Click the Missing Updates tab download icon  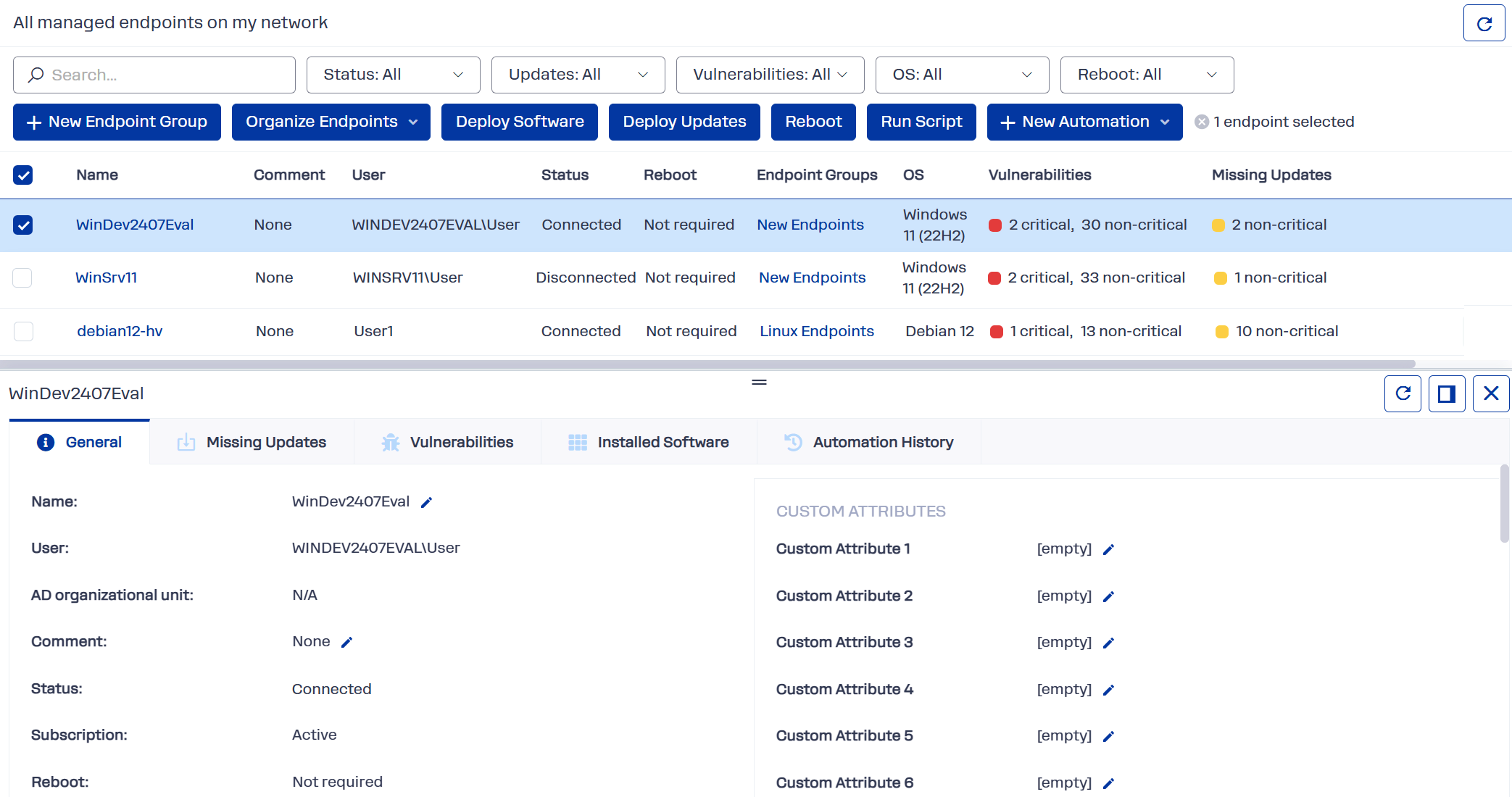186,442
